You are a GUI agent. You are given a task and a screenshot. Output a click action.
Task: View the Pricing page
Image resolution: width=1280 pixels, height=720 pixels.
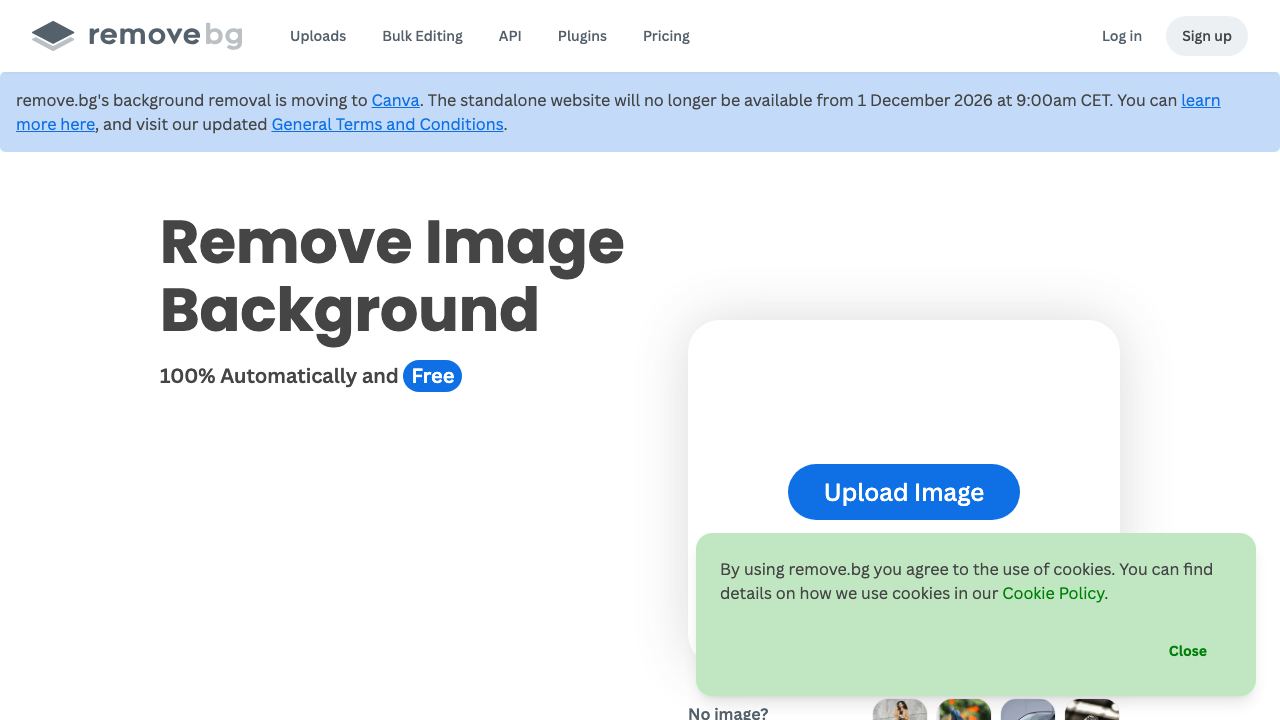pos(666,36)
